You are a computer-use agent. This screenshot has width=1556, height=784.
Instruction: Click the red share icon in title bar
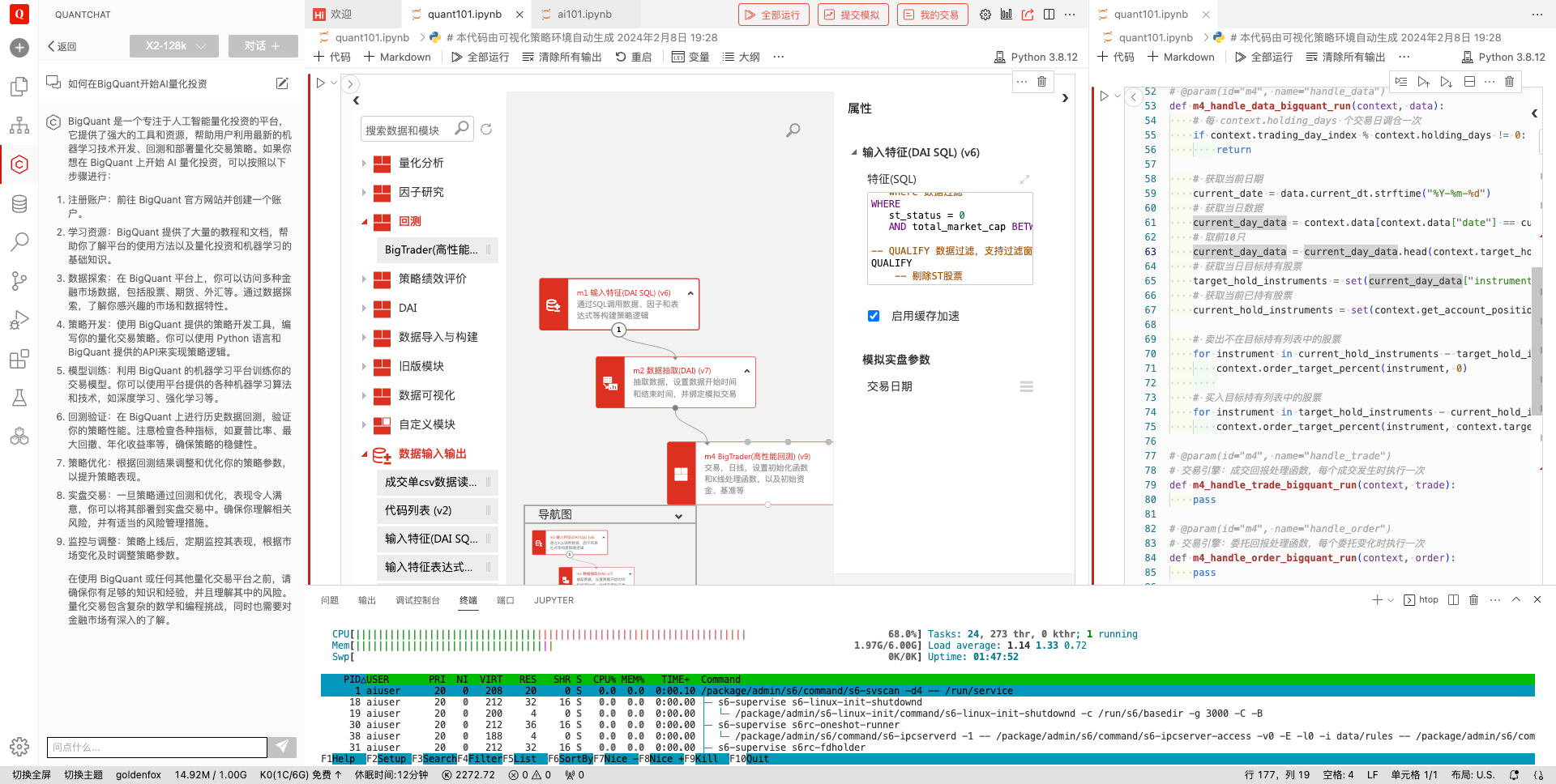tap(1028, 15)
